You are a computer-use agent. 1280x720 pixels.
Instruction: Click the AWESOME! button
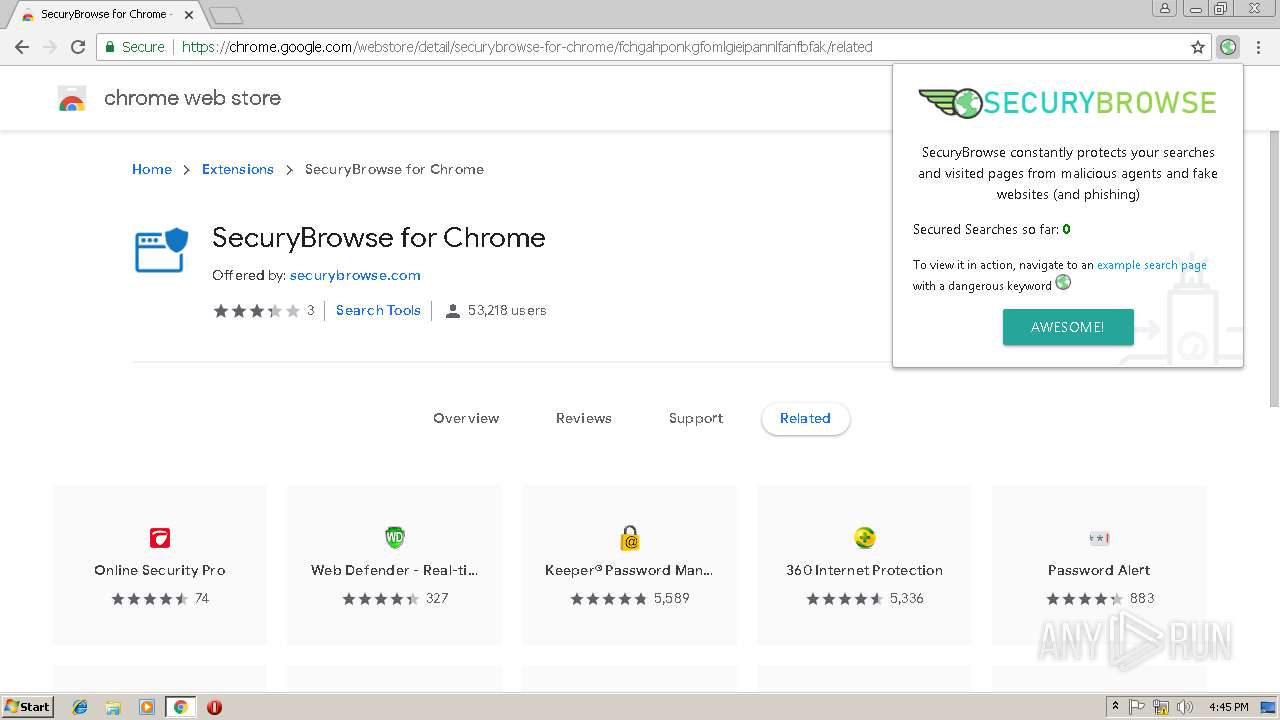[x=1068, y=327]
